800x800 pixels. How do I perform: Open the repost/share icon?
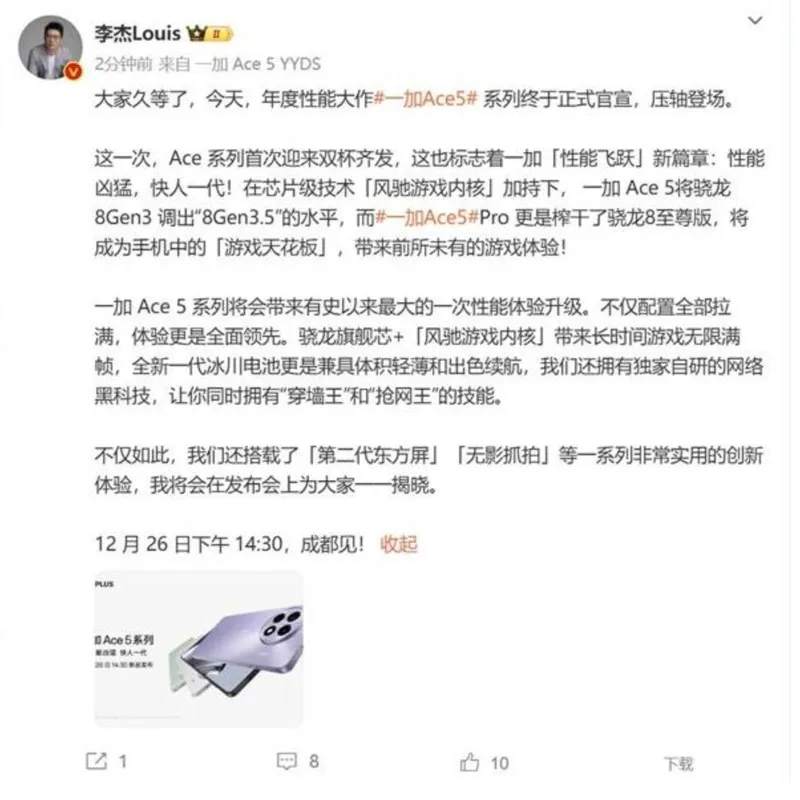(96, 761)
